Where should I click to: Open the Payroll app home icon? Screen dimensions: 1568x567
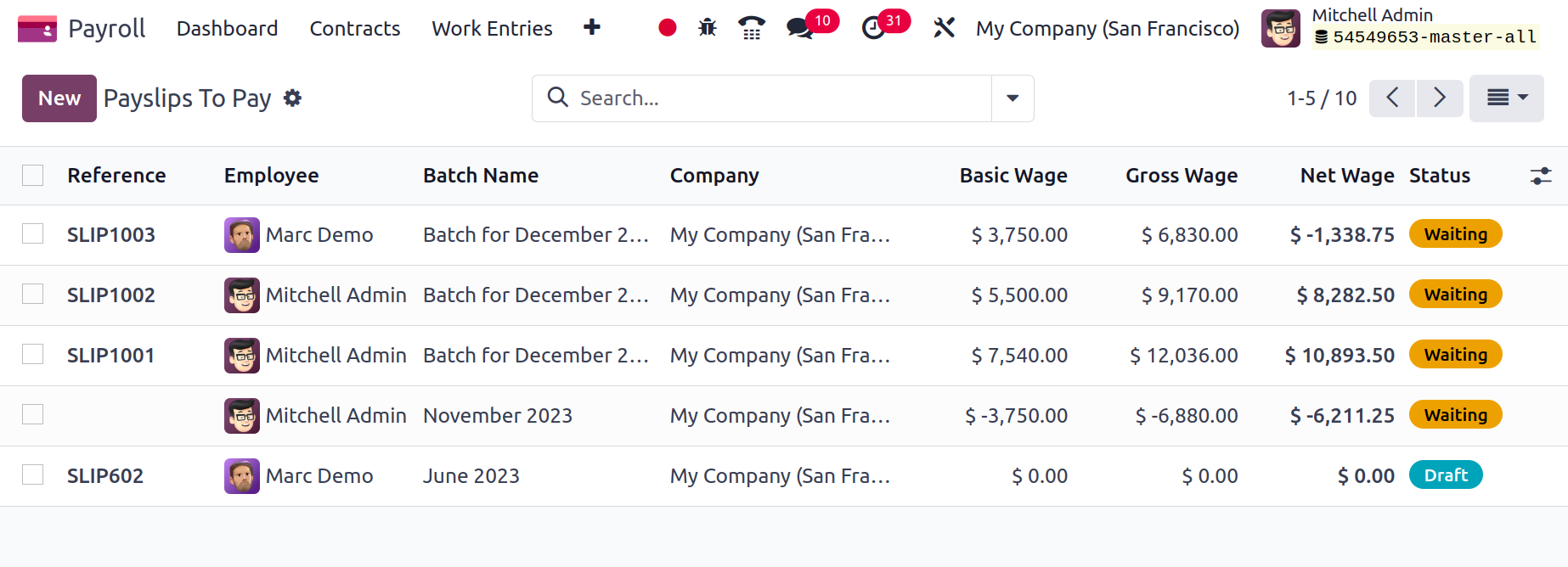coord(37,29)
